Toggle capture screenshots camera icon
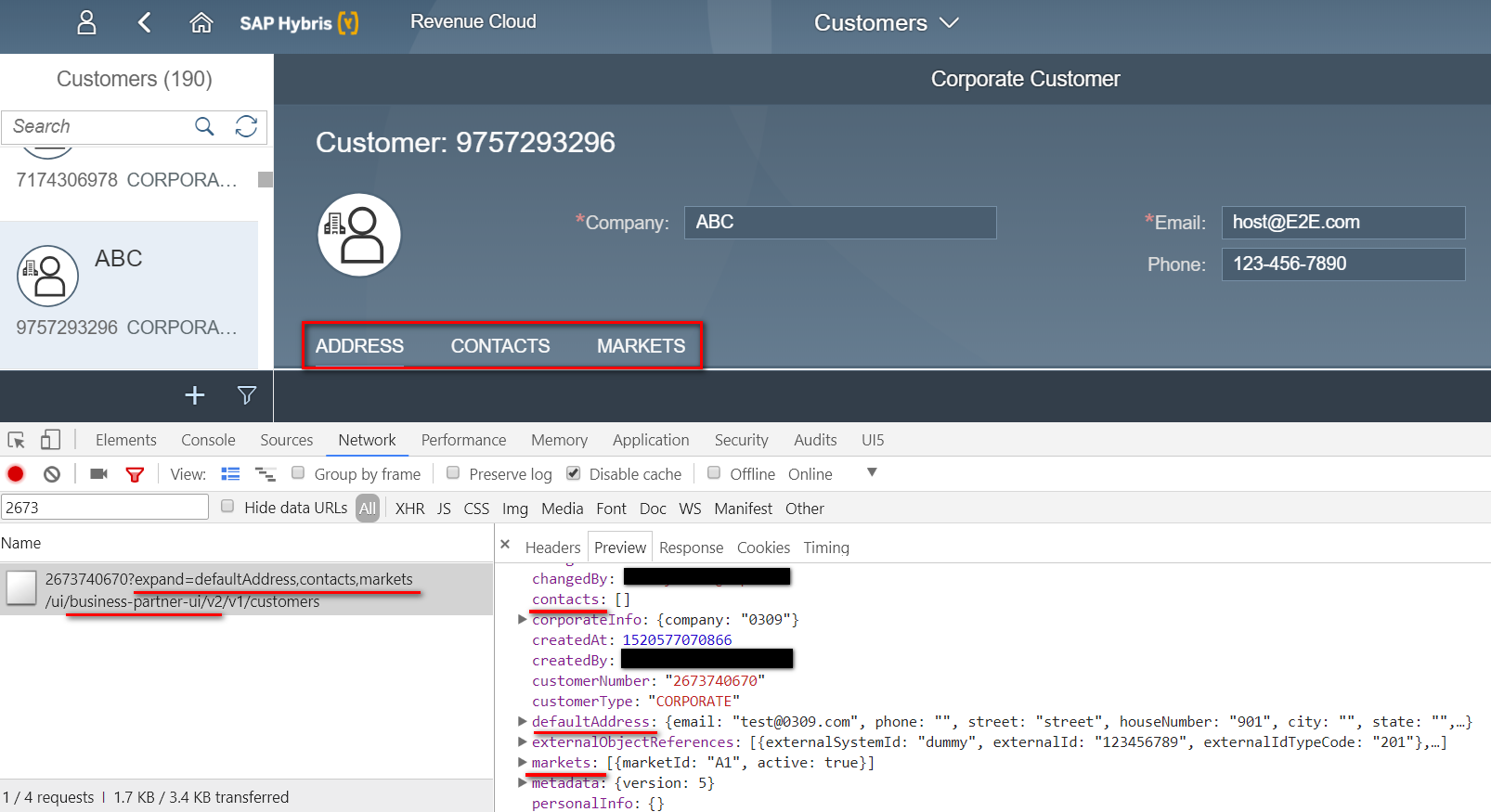 tap(98, 474)
